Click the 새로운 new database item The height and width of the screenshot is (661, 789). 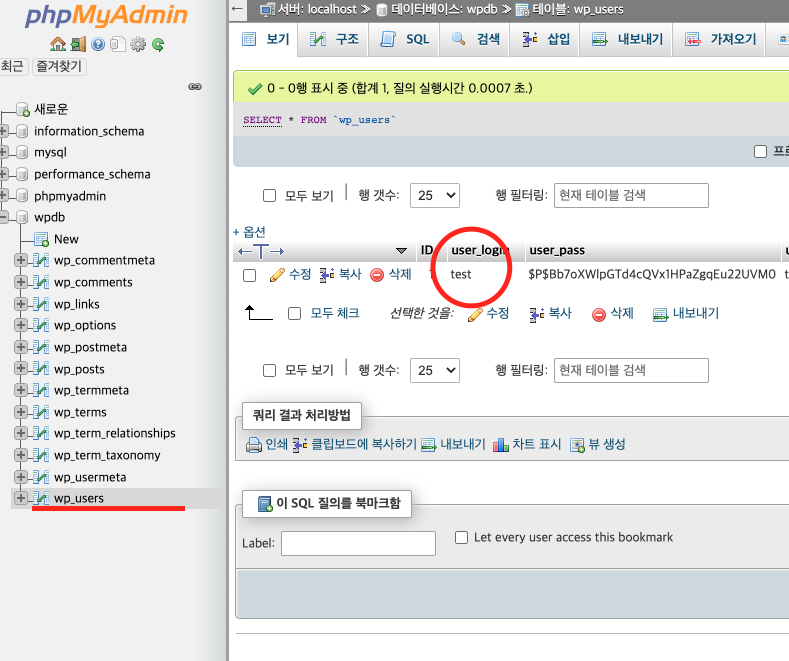tap(51, 109)
